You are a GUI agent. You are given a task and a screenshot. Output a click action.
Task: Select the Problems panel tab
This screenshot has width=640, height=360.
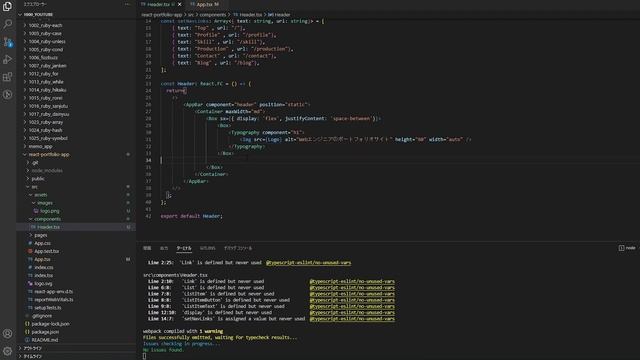[x=147, y=248]
